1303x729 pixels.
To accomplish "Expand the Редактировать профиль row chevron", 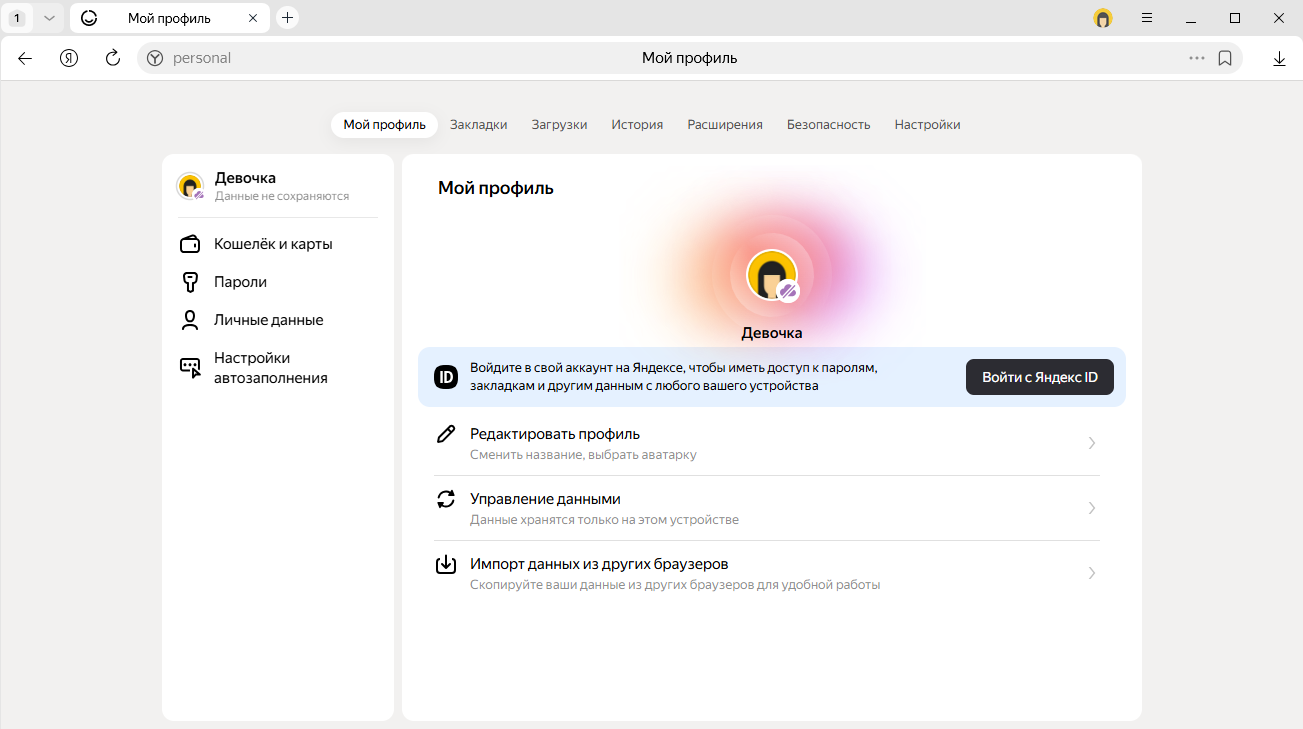I will coord(1092,443).
